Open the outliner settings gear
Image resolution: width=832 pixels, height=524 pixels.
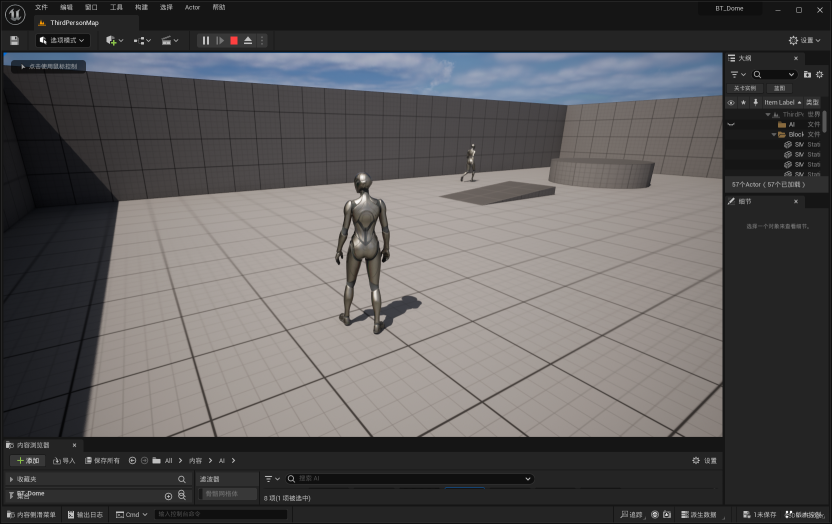(819, 74)
